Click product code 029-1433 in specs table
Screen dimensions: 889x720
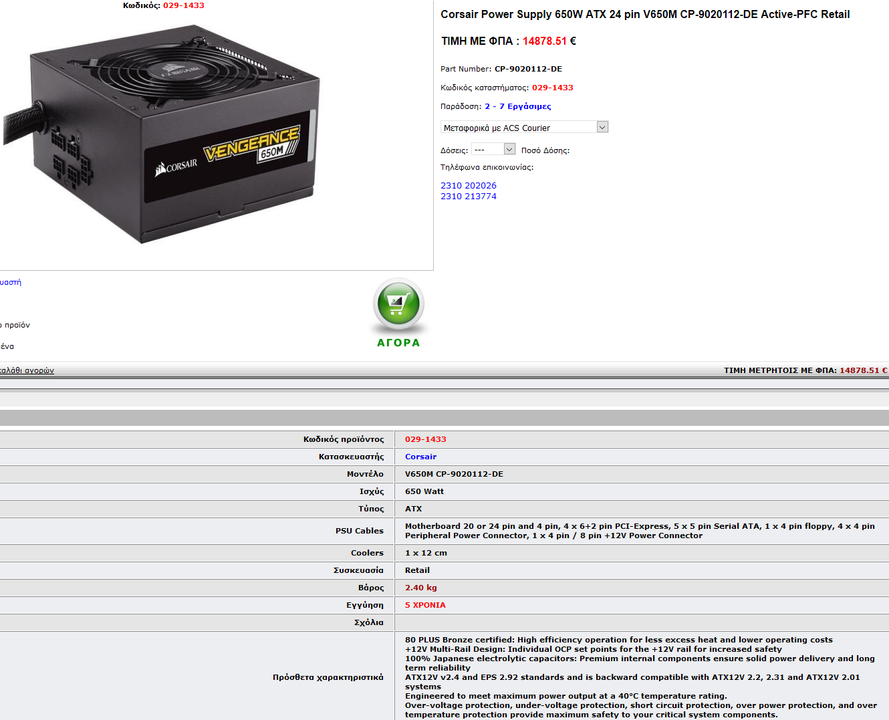pyautogui.click(x=426, y=439)
